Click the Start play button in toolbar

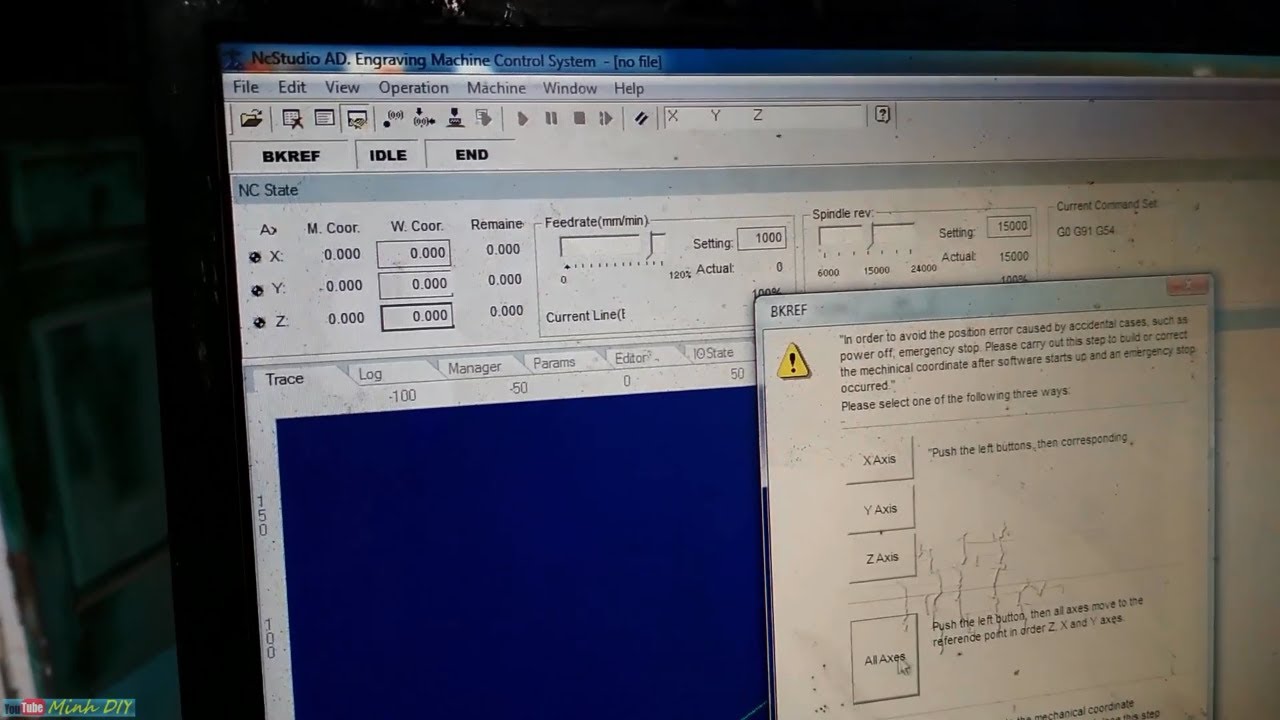522,118
